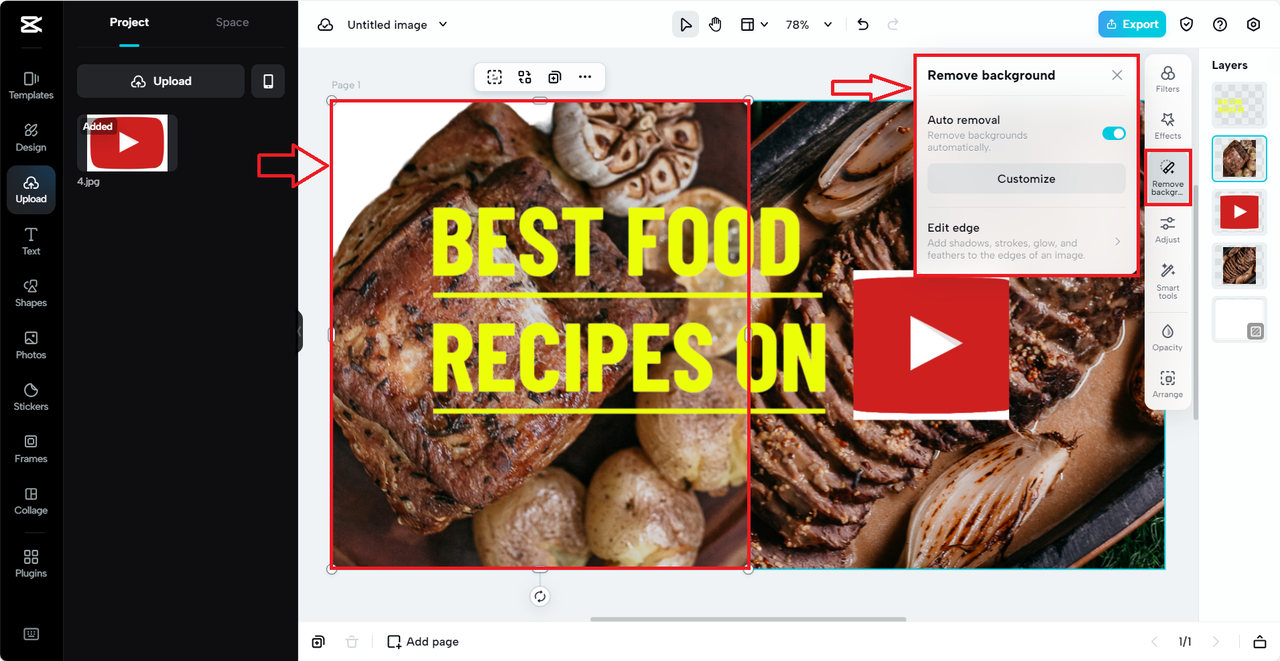Select the 4.jpg uploaded thumbnail
Image resolution: width=1280 pixels, height=661 pixels.
pos(127,143)
